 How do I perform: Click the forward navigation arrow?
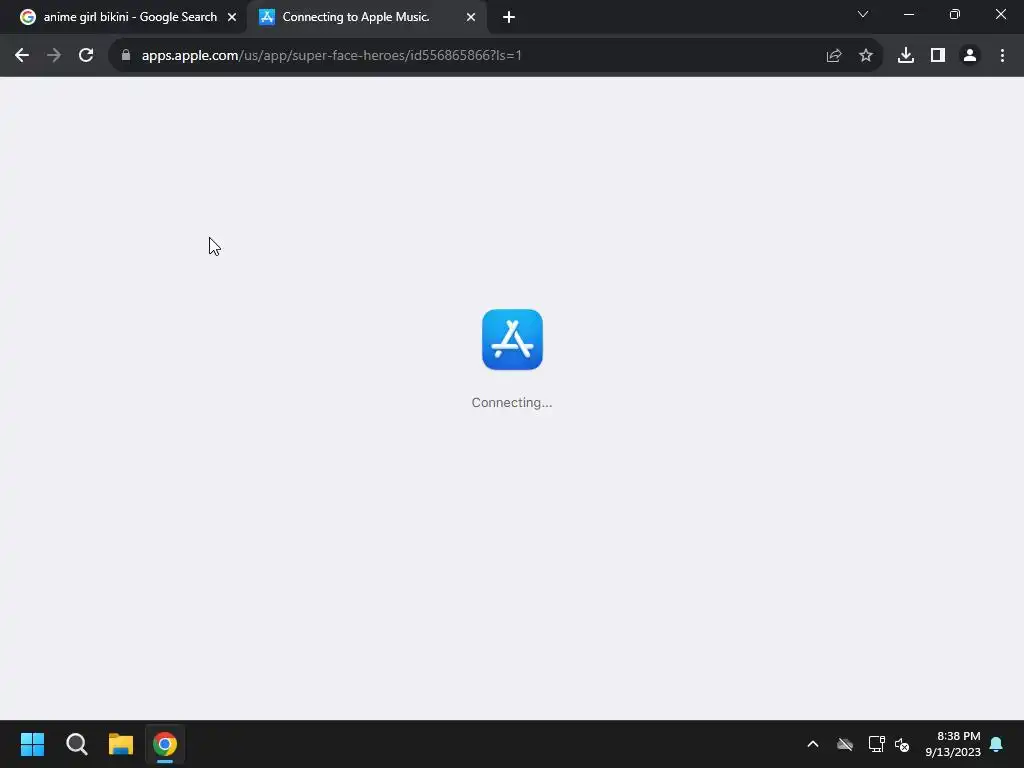click(x=54, y=56)
